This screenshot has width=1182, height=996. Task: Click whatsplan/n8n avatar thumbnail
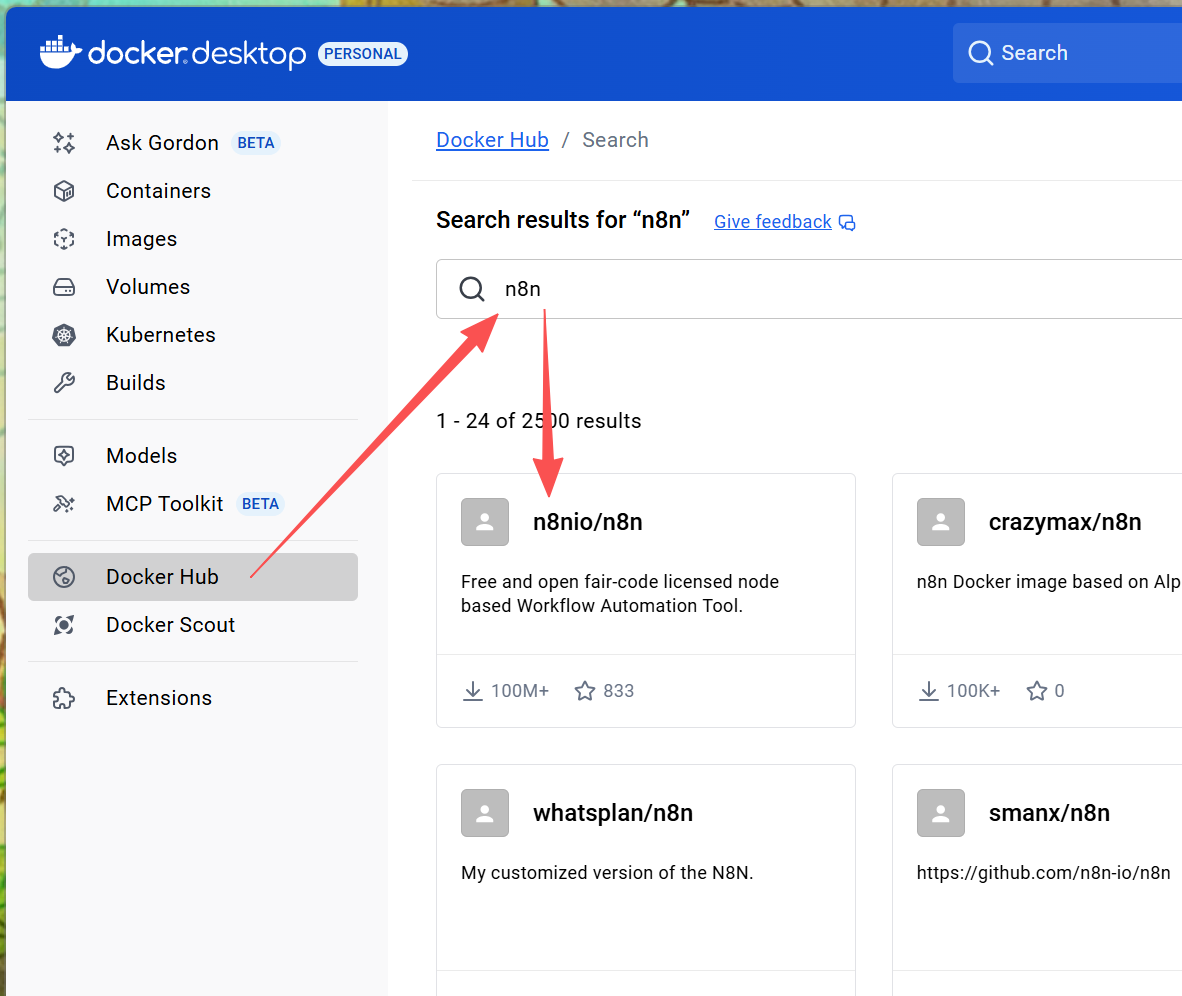coord(485,813)
